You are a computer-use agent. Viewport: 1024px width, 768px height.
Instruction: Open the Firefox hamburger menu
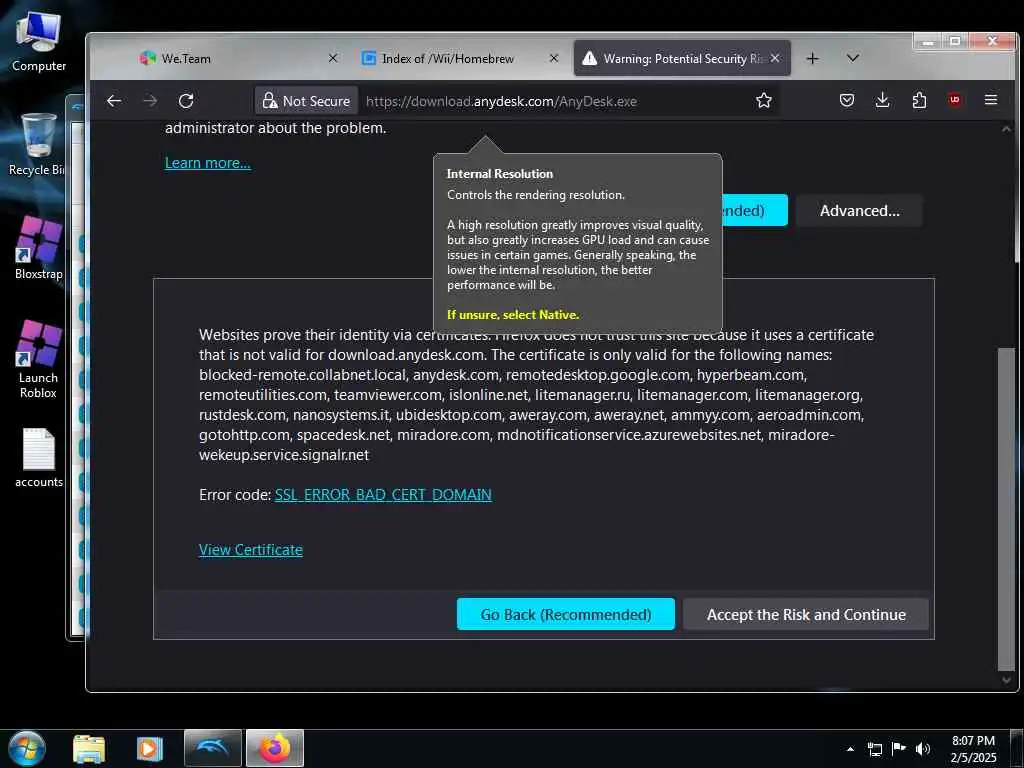point(991,100)
